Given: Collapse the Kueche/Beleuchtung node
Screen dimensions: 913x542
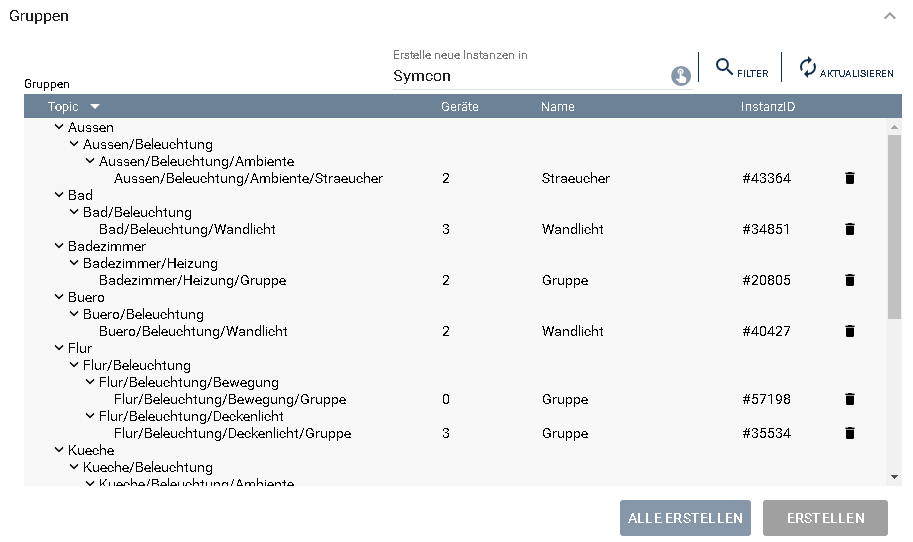Looking at the screenshot, I should pyautogui.click(x=74, y=467).
